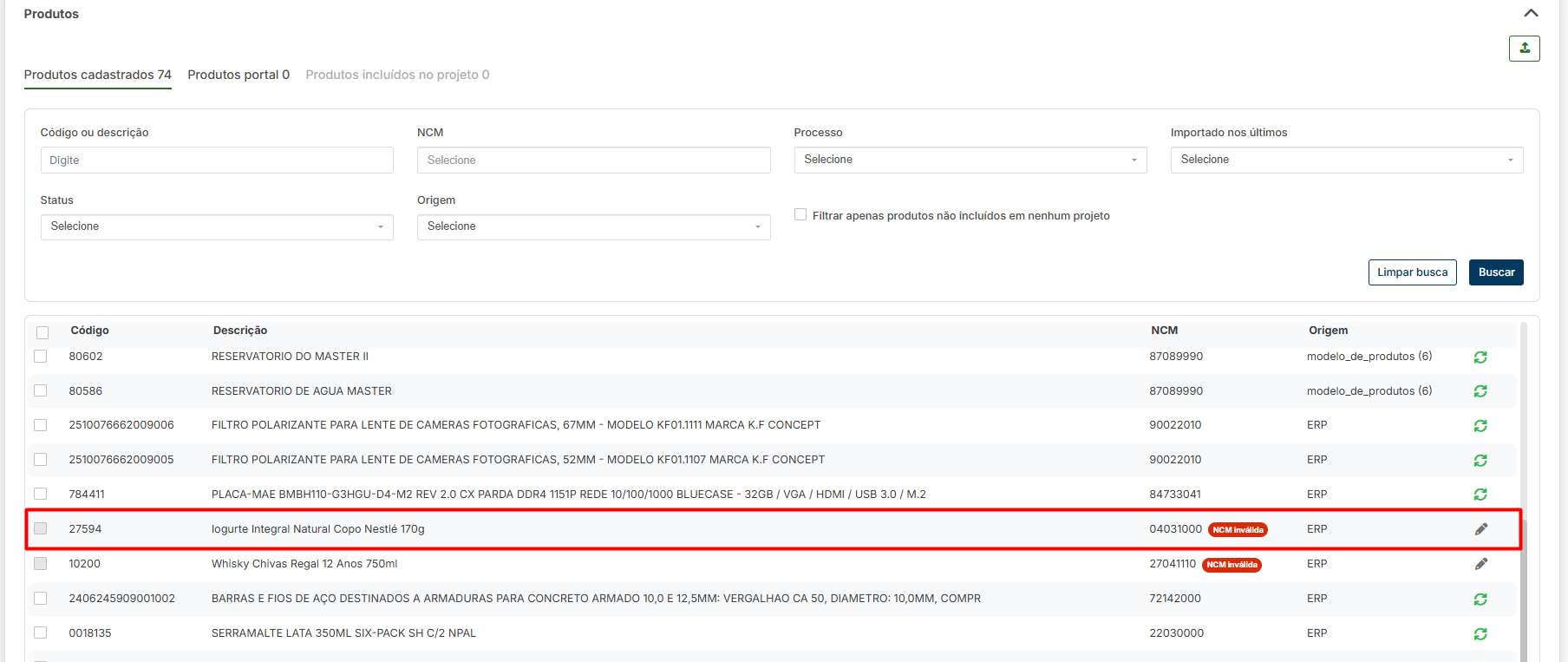Enable filter for products not in any project
This screenshot has width=1568, height=662.
click(x=800, y=215)
